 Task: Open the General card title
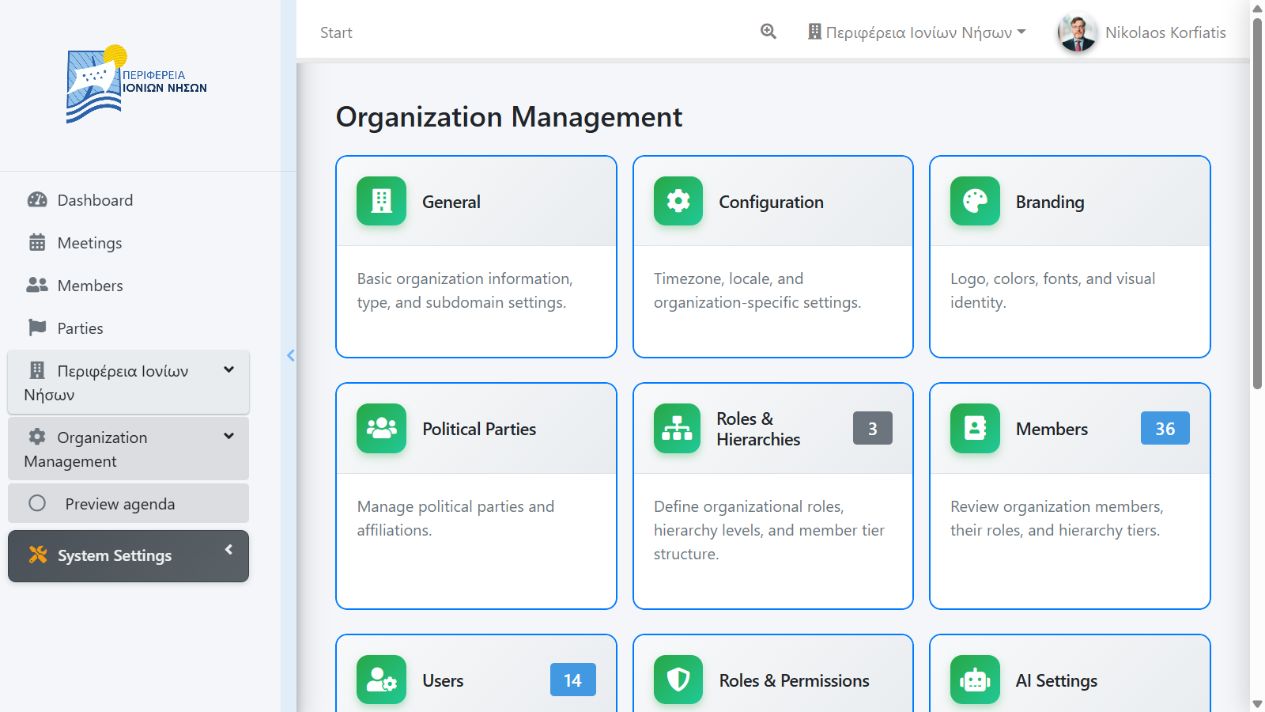451,201
